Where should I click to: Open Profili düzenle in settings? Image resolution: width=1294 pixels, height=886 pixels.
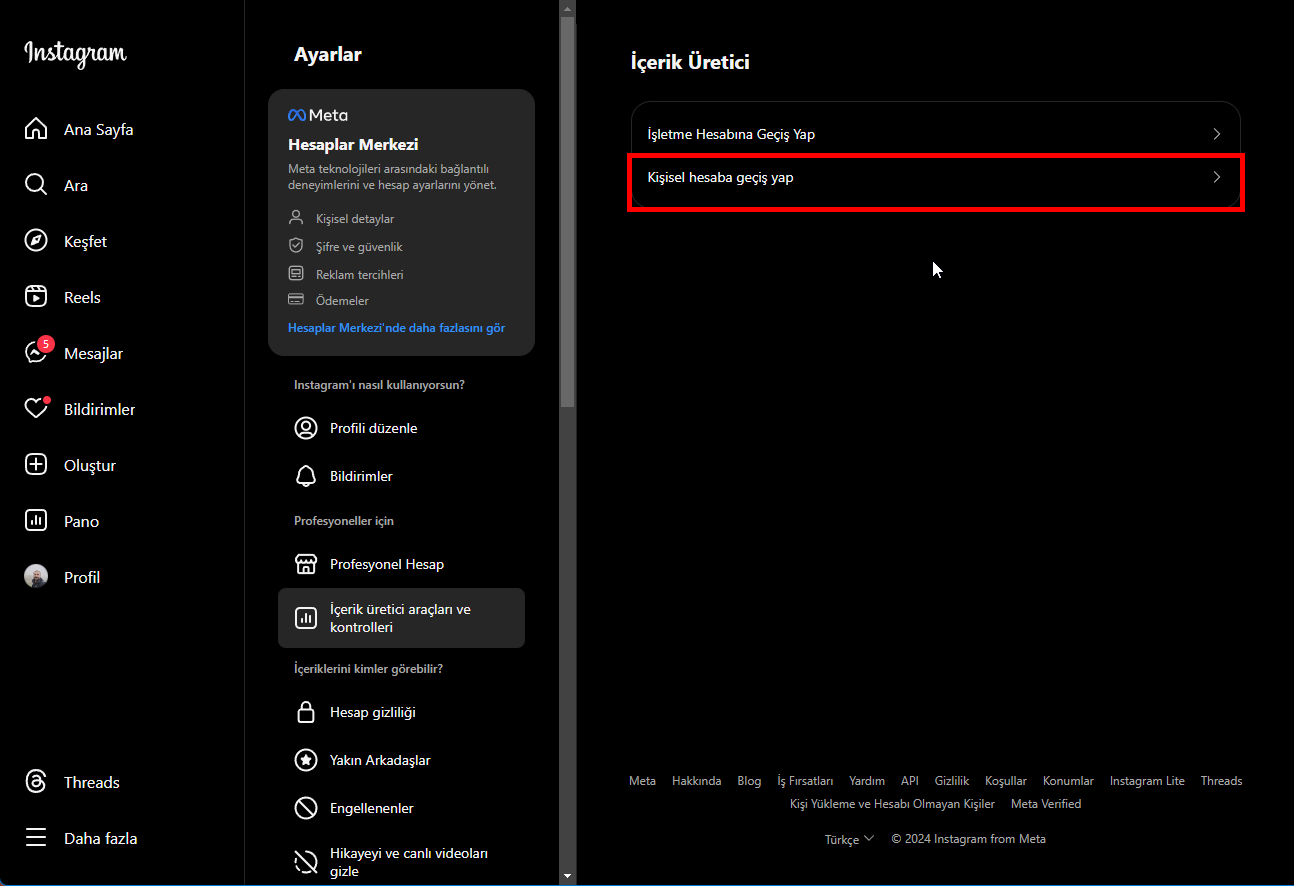click(x=373, y=428)
